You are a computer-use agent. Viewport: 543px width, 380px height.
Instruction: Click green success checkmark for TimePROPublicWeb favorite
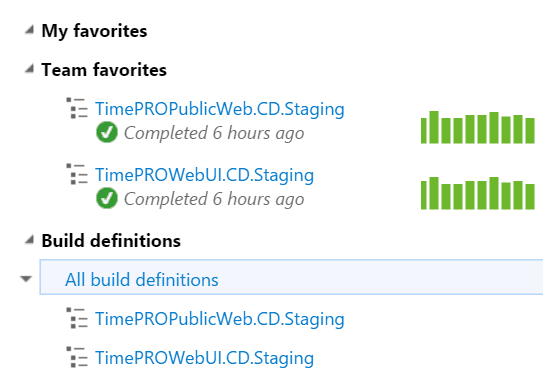(x=107, y=132)
